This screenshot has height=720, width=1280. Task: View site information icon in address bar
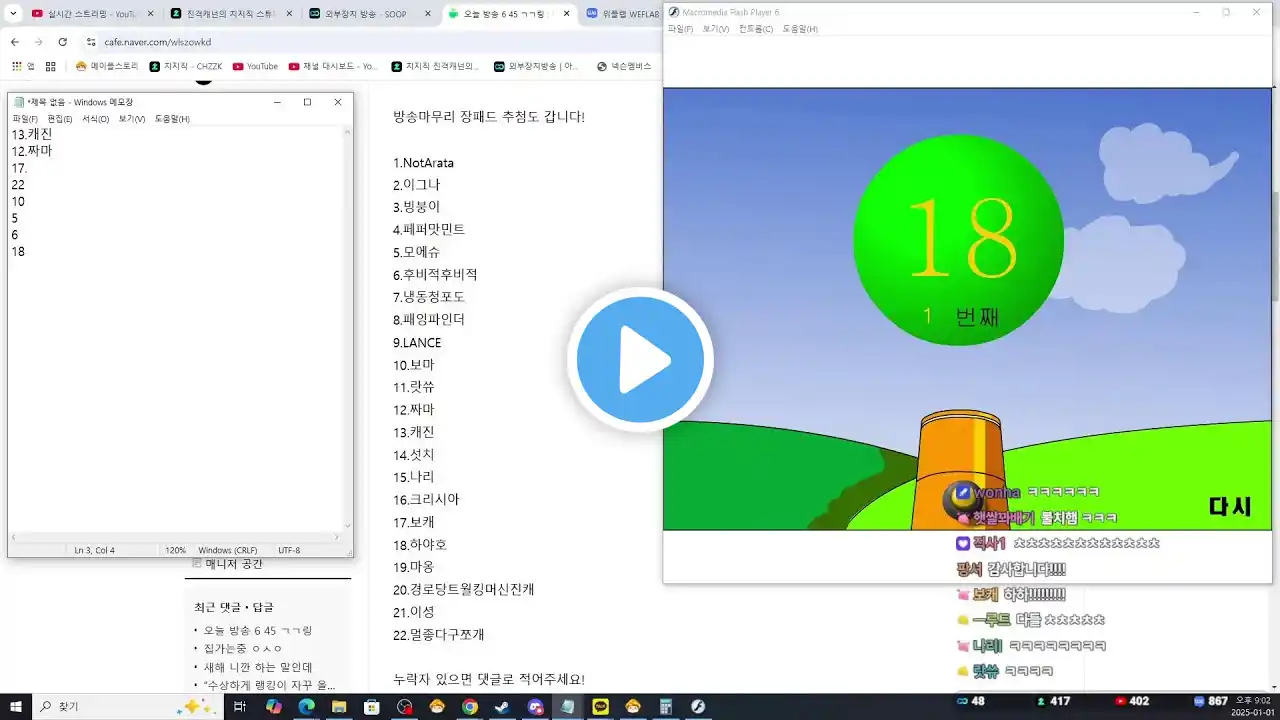pos(91,42)
